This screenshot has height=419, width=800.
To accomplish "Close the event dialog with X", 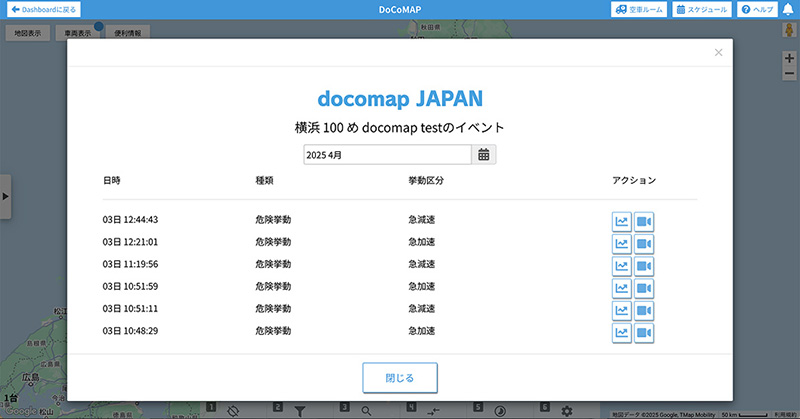I will coord(718,53).
